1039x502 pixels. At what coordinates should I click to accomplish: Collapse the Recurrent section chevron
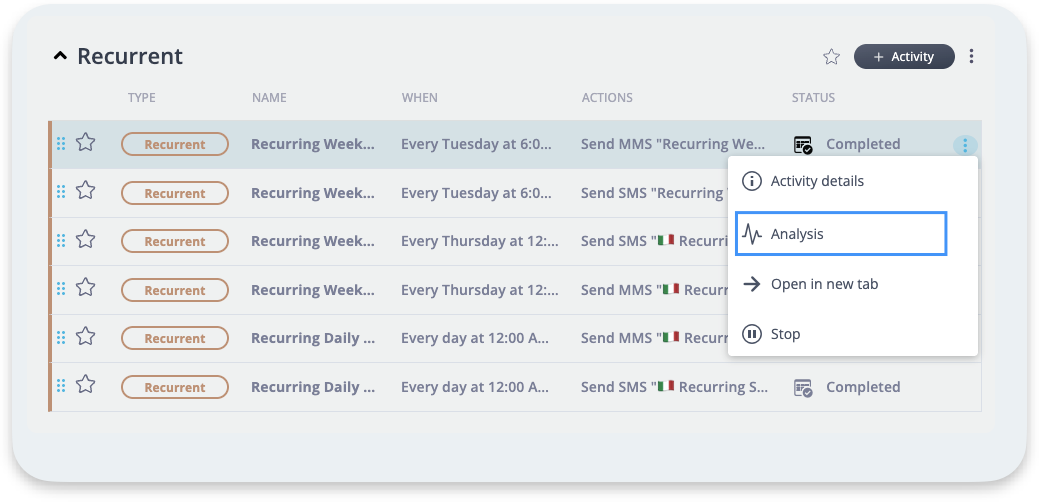coord(60,57)
